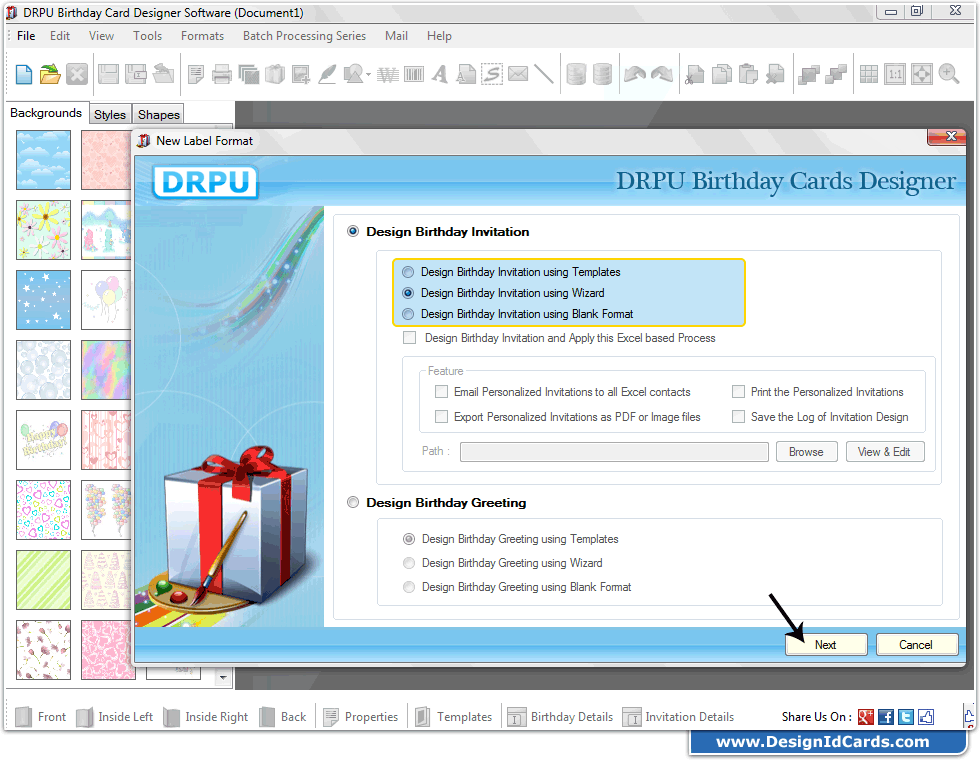Click the redo arrow icon
Image resolution: width=980 pixels, height=760 pixels.
662,74
